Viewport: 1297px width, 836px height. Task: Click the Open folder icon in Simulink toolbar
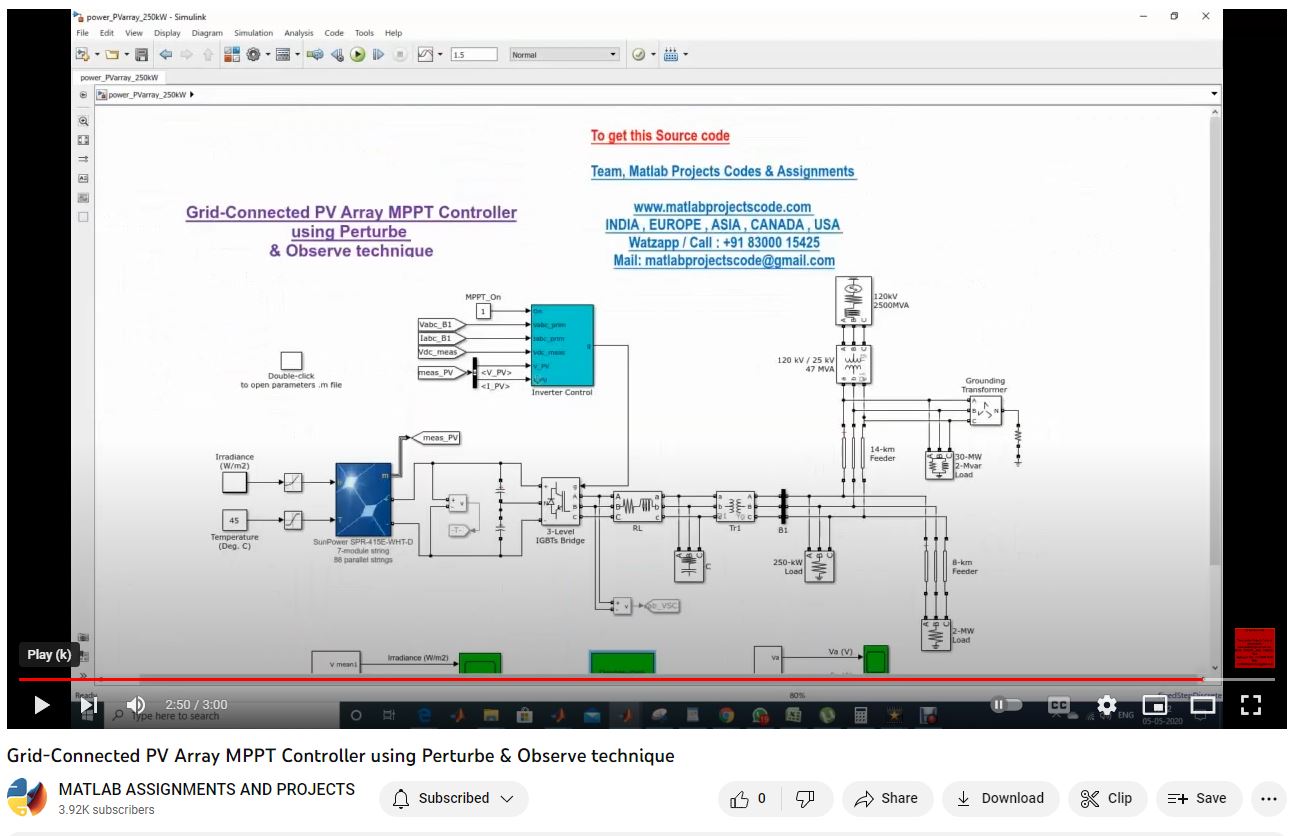[112, 54]
